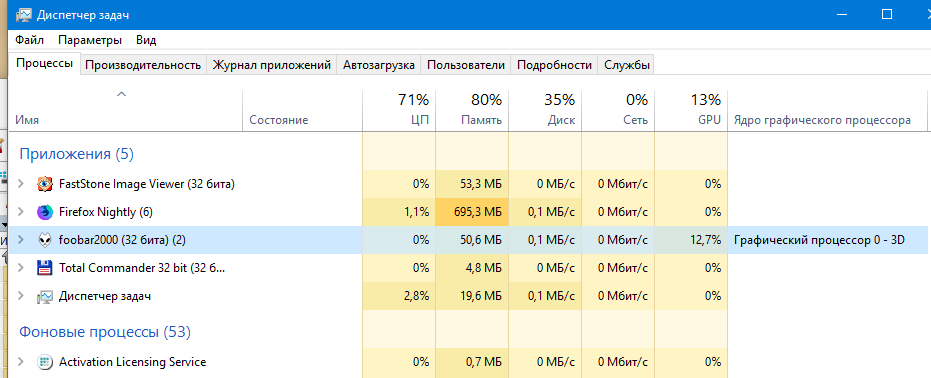Select the FastStone Image Viewer (32 бита) row
Viewport: 931px width, 378px height.
[x=468, y=184]
